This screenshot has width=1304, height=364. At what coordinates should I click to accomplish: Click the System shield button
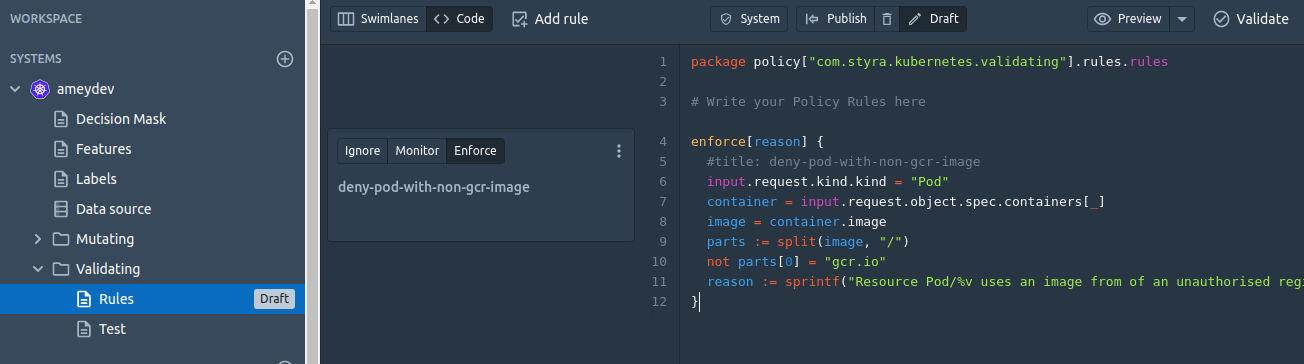pyautogui.click(x=749, y=19)
